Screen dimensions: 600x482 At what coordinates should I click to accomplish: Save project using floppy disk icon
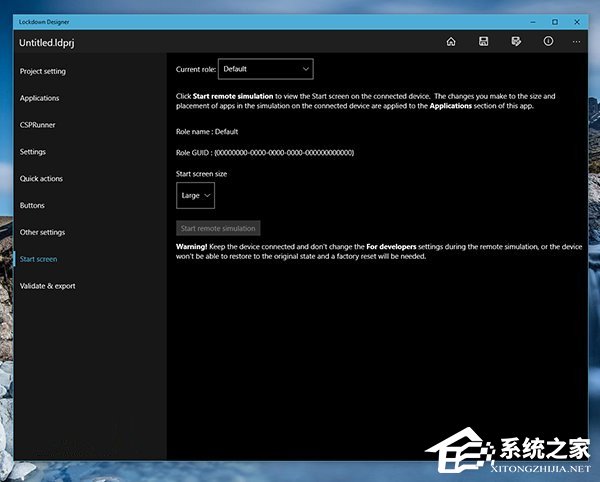coord(483,41)
